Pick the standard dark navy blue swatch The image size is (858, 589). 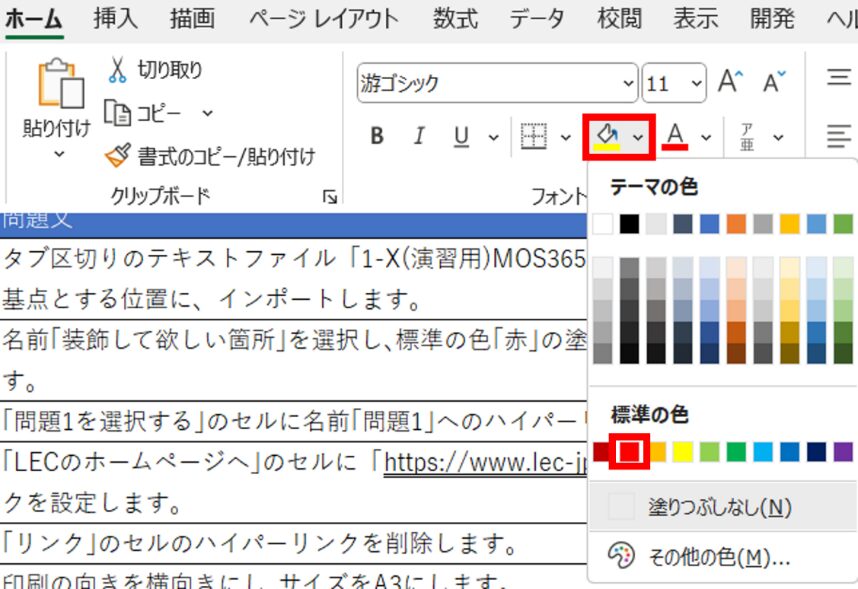[816, 452]
